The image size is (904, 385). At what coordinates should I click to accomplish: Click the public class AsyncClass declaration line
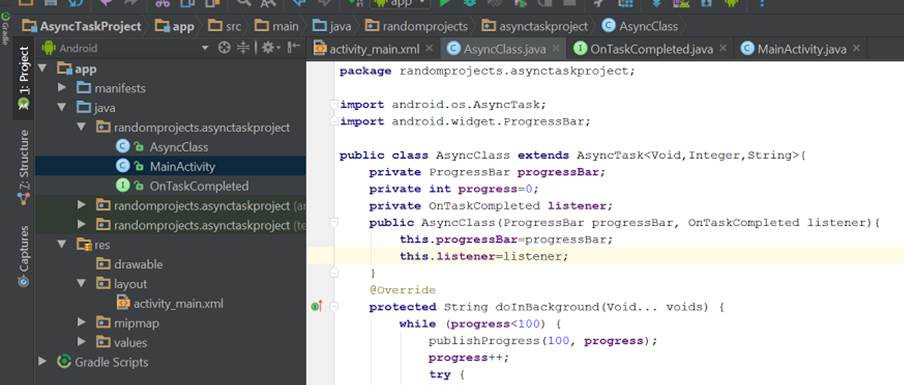[572, 155]
